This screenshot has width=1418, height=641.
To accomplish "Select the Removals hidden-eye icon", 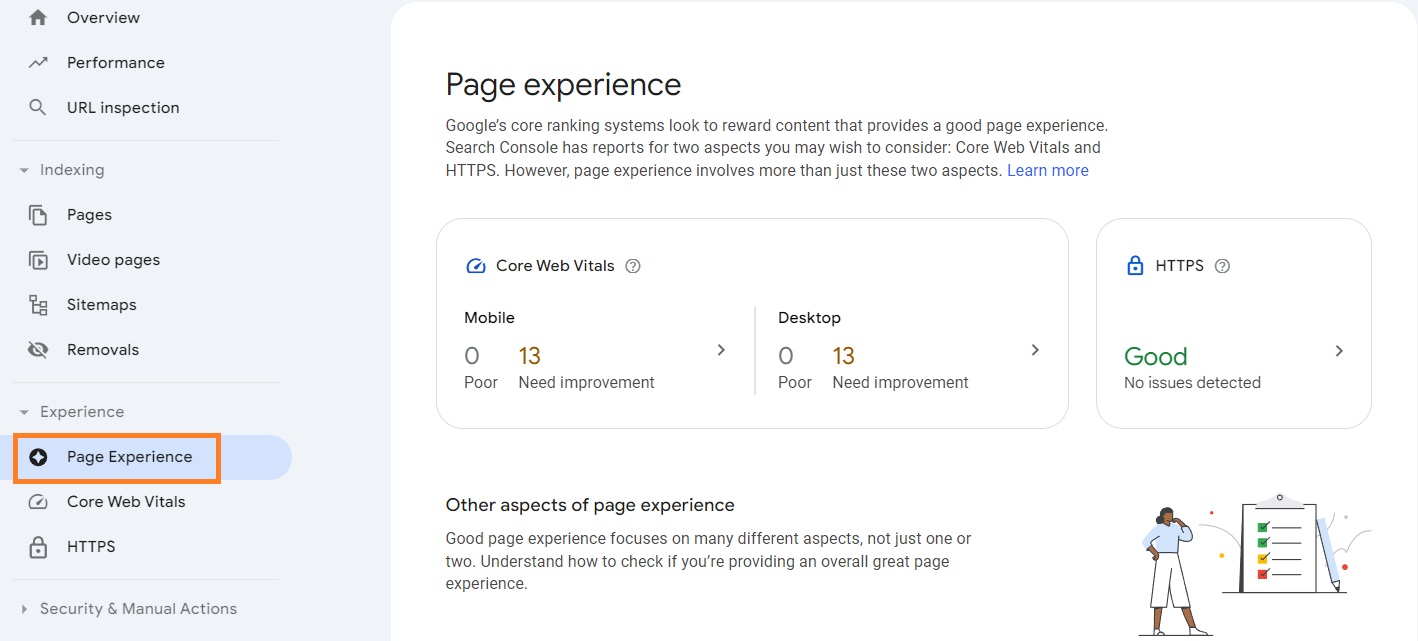I will pos(38,349).
